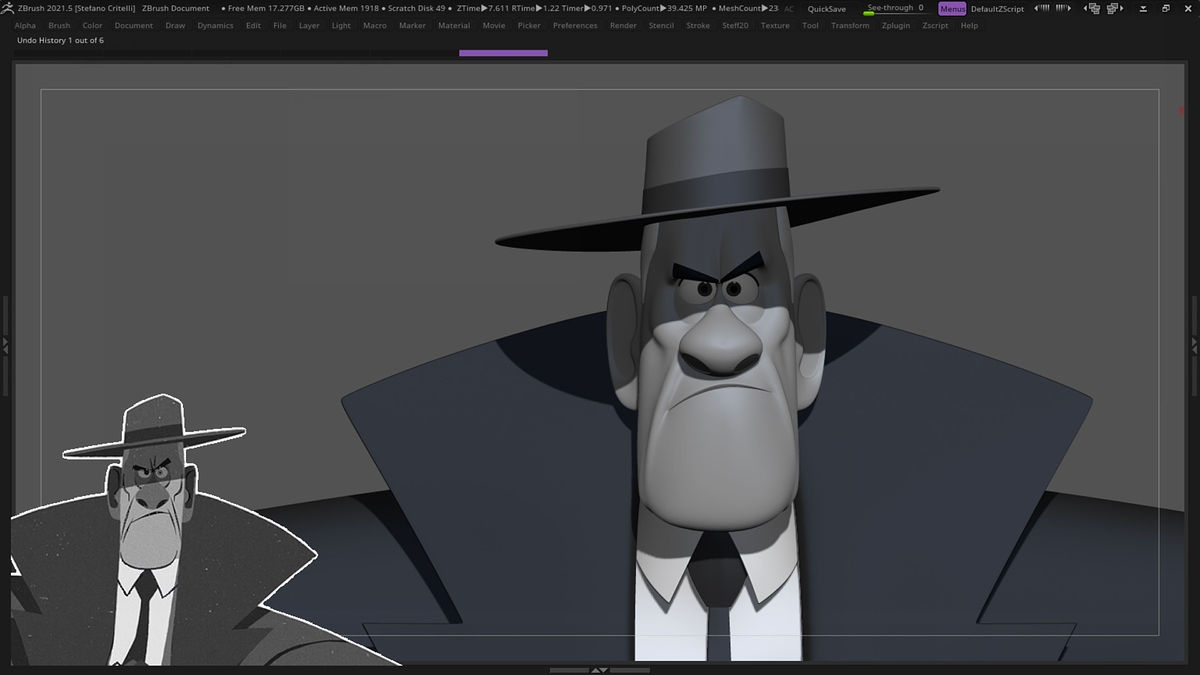The image size is (1200, 675).
Task: Open the Marker menu
Action: [x=412, y=25]
